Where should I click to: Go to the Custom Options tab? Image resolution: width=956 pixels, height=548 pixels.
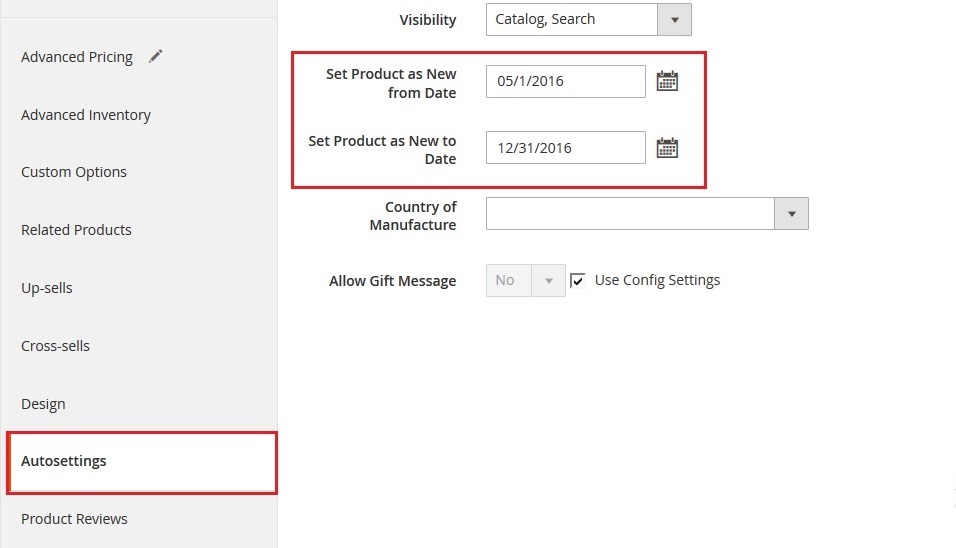(x=74, y=172)
